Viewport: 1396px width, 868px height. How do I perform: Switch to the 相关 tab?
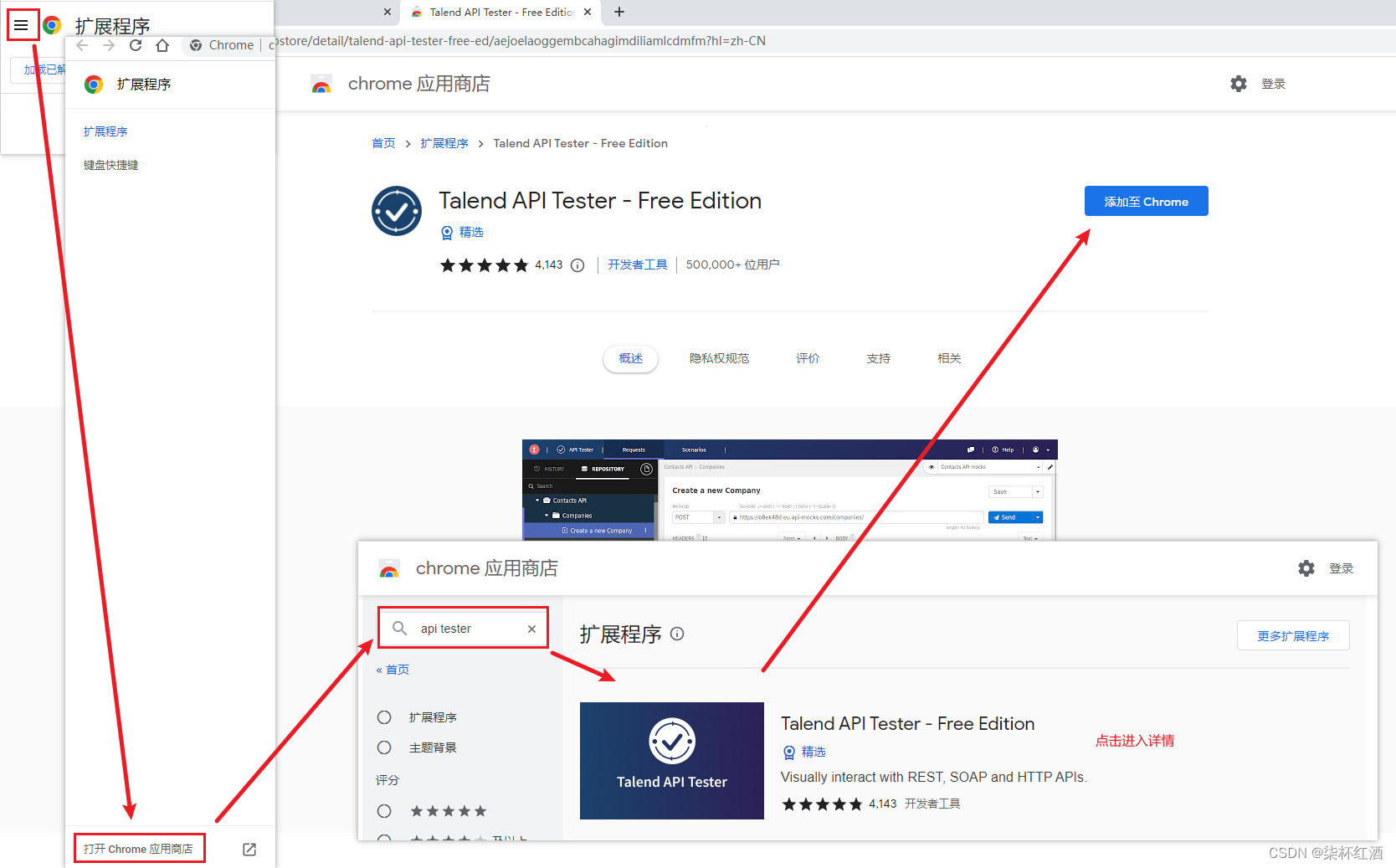pos(949,358)
